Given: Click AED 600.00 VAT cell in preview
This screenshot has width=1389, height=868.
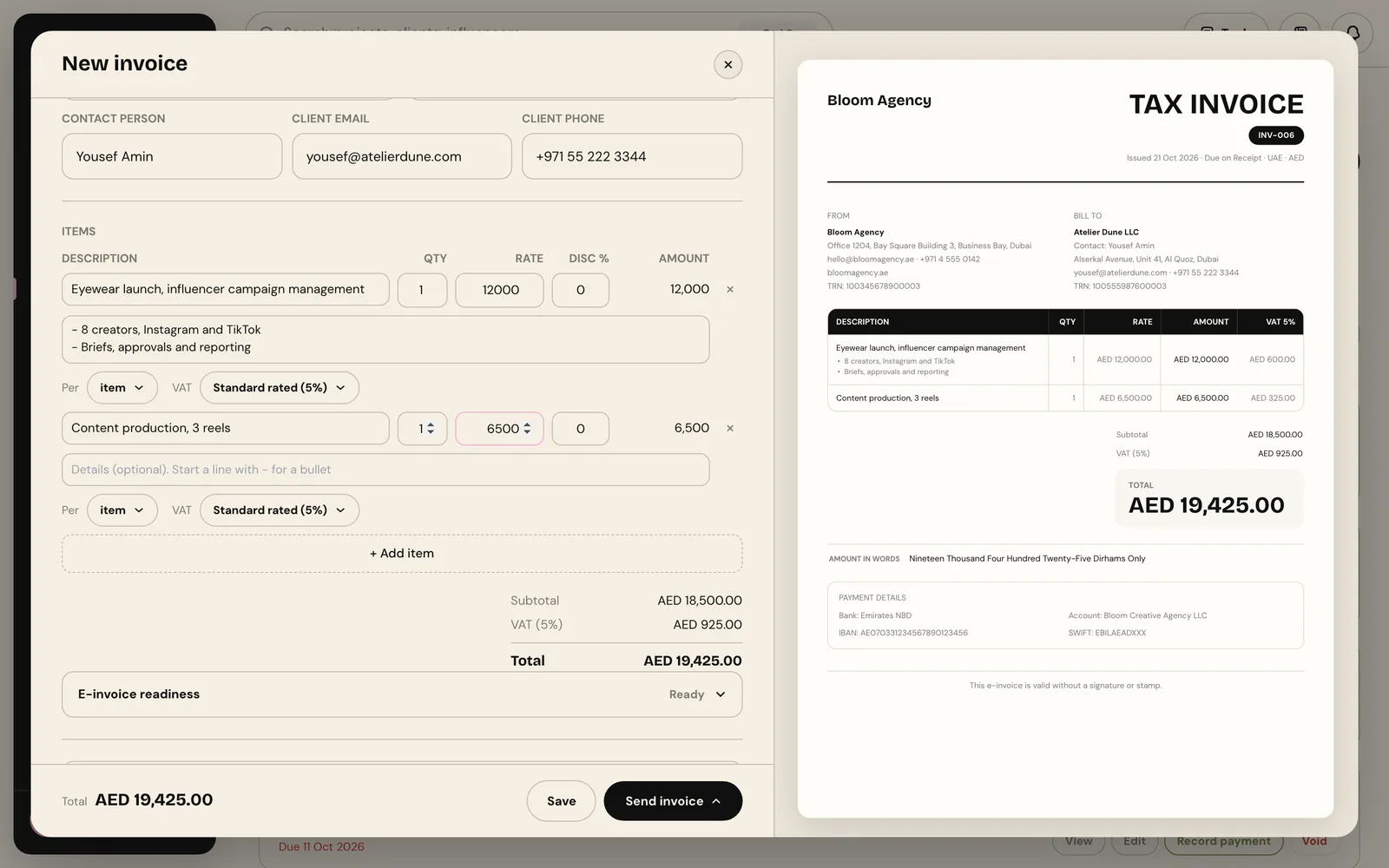Looking at the screenshot, I should point(1272,359).
